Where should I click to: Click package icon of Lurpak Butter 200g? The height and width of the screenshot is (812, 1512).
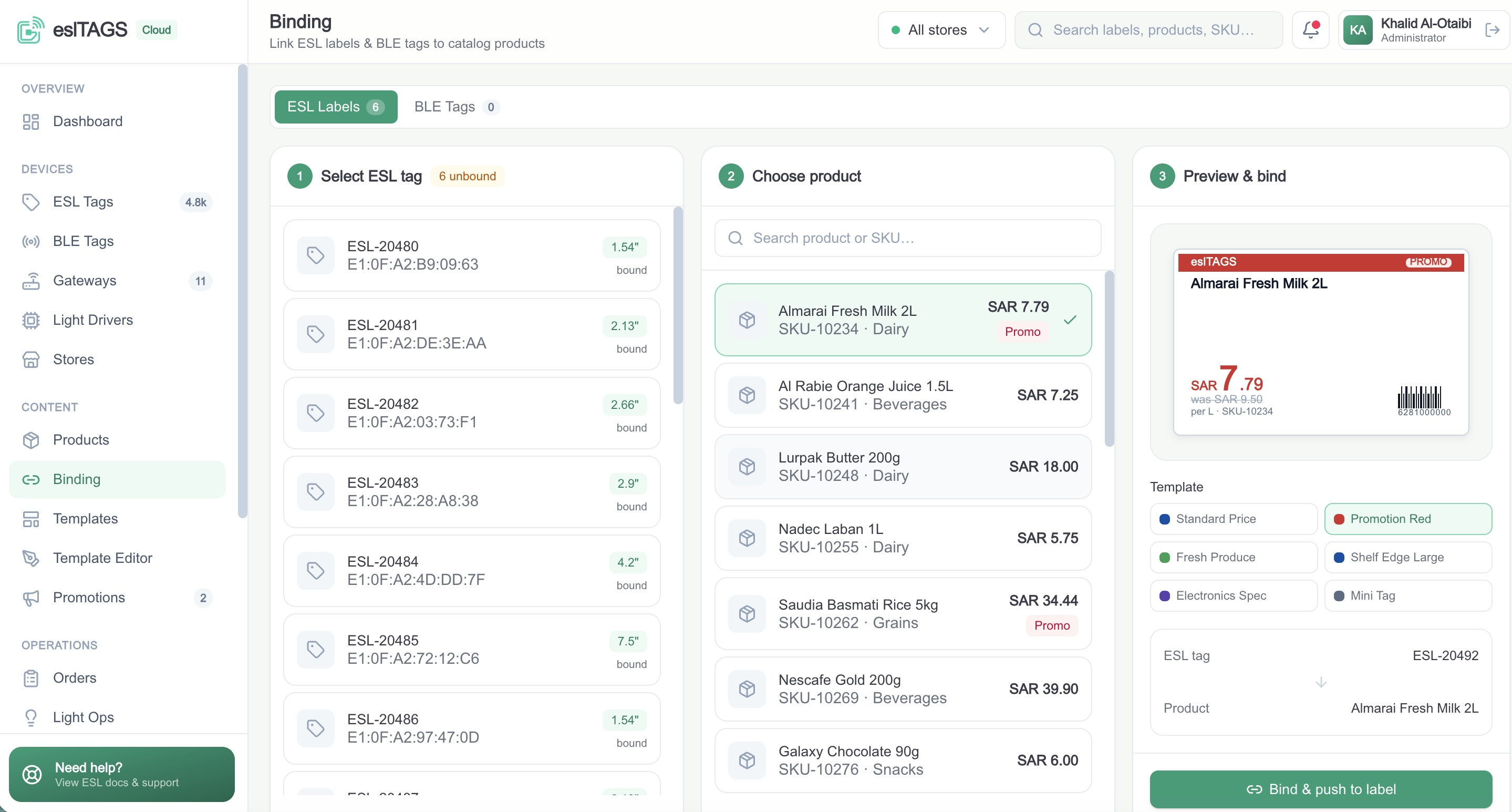point(747,467)
